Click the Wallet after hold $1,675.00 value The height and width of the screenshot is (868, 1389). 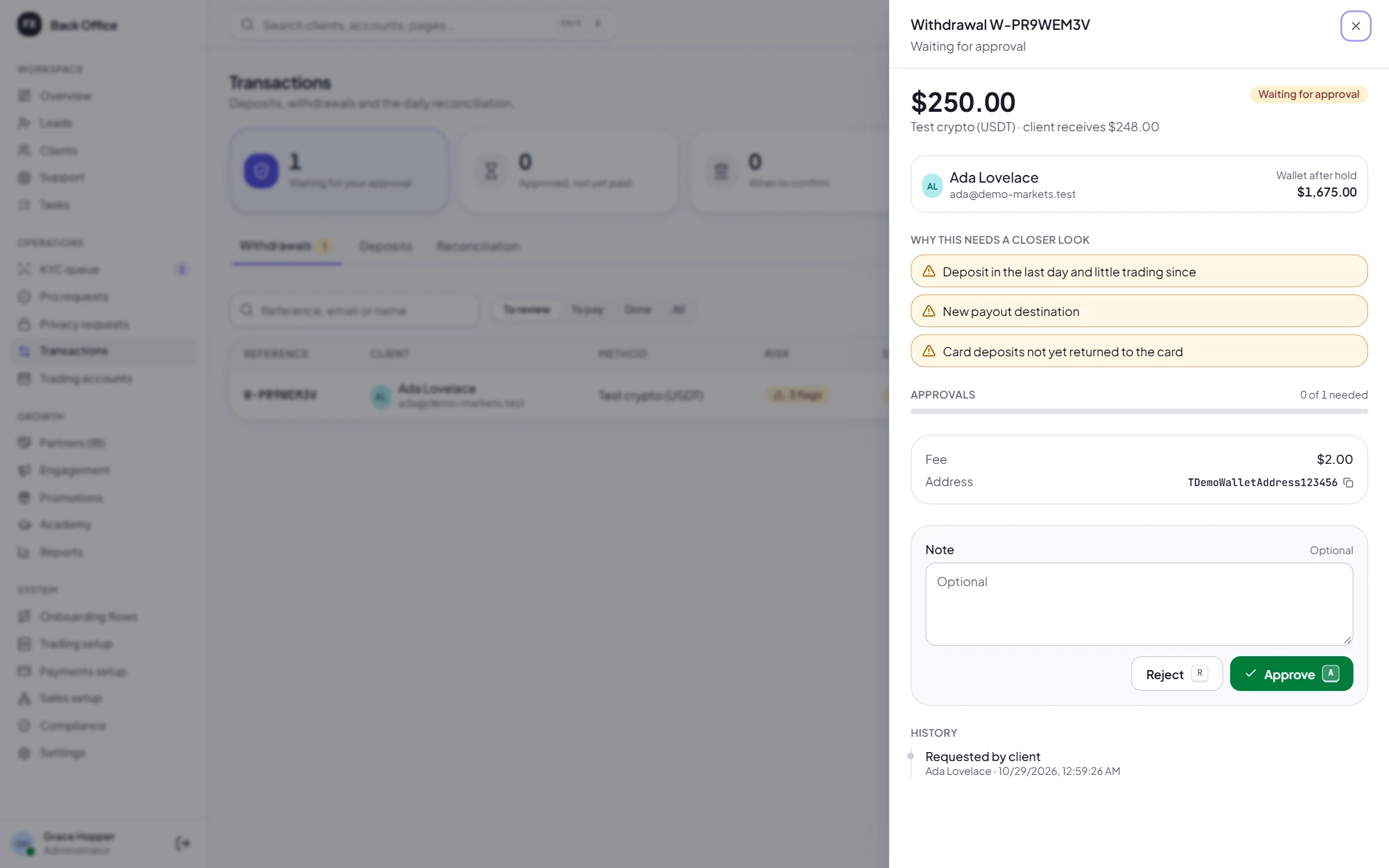pyautogui.click(x=1326, y=192)
